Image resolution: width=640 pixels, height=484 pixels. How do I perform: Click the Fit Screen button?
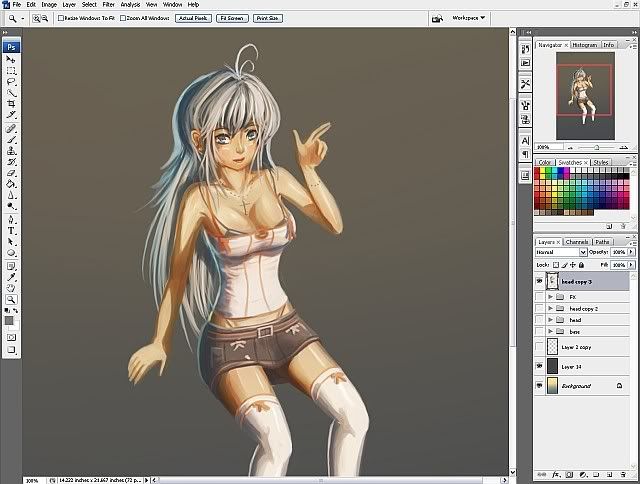(x=231, y=18)
